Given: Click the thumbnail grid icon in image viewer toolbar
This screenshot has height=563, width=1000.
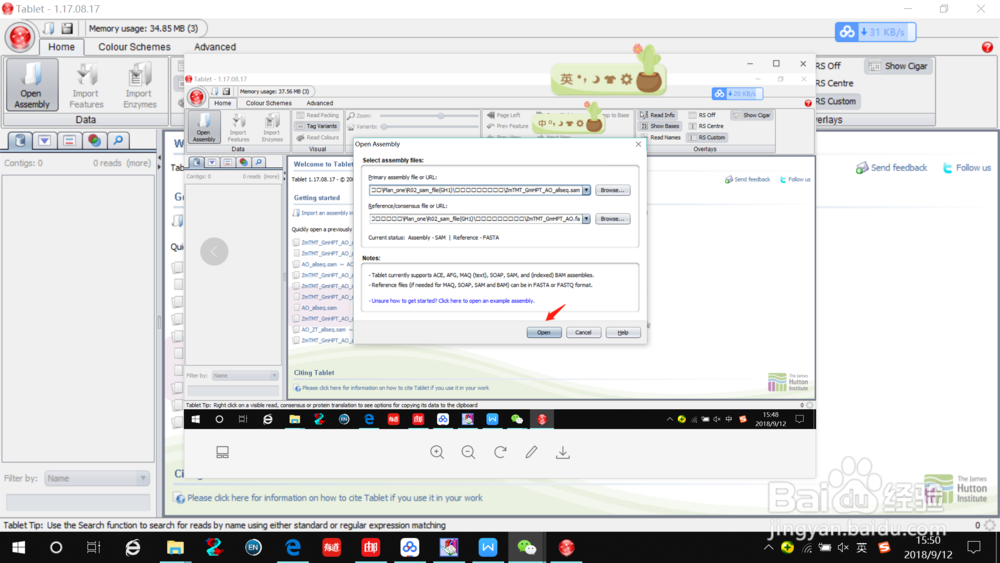Looking at the screenshot, I should [x=222, y=452].
